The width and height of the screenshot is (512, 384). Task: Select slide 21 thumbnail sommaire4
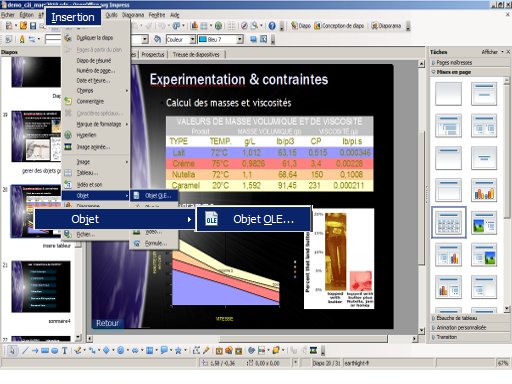tap(41, 286)
